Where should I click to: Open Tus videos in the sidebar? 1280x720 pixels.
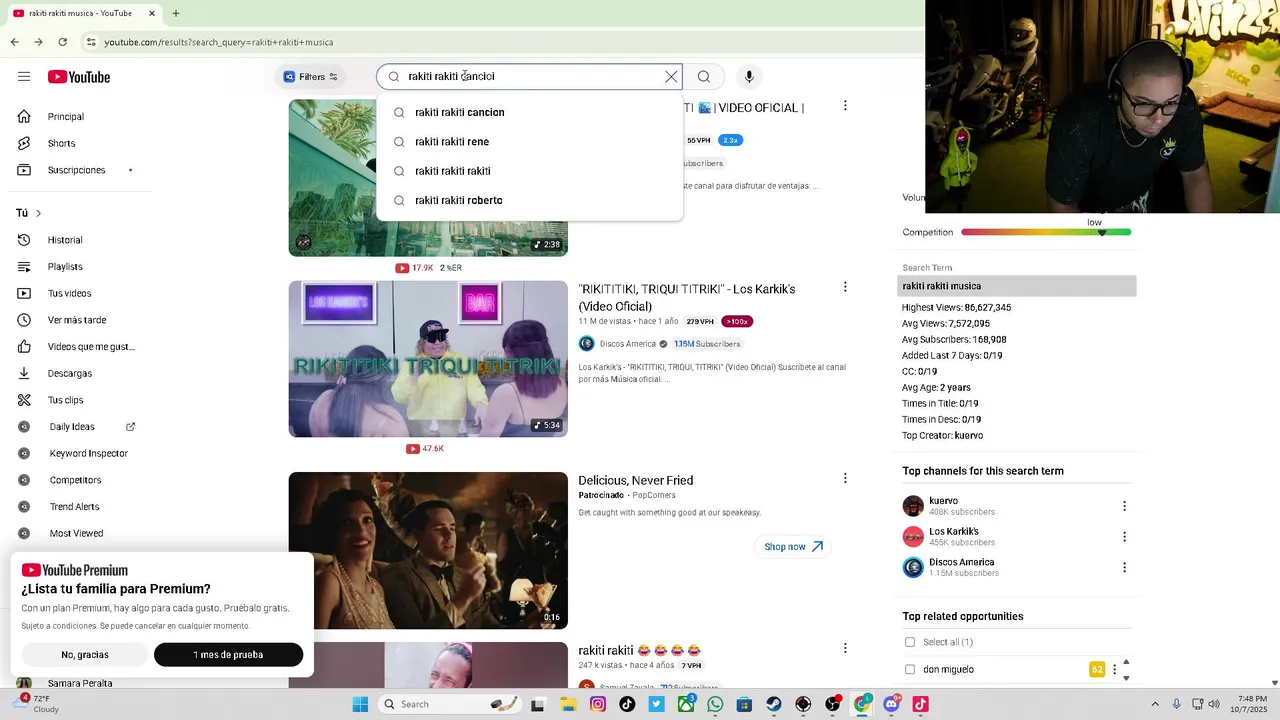tap(69, 293)
